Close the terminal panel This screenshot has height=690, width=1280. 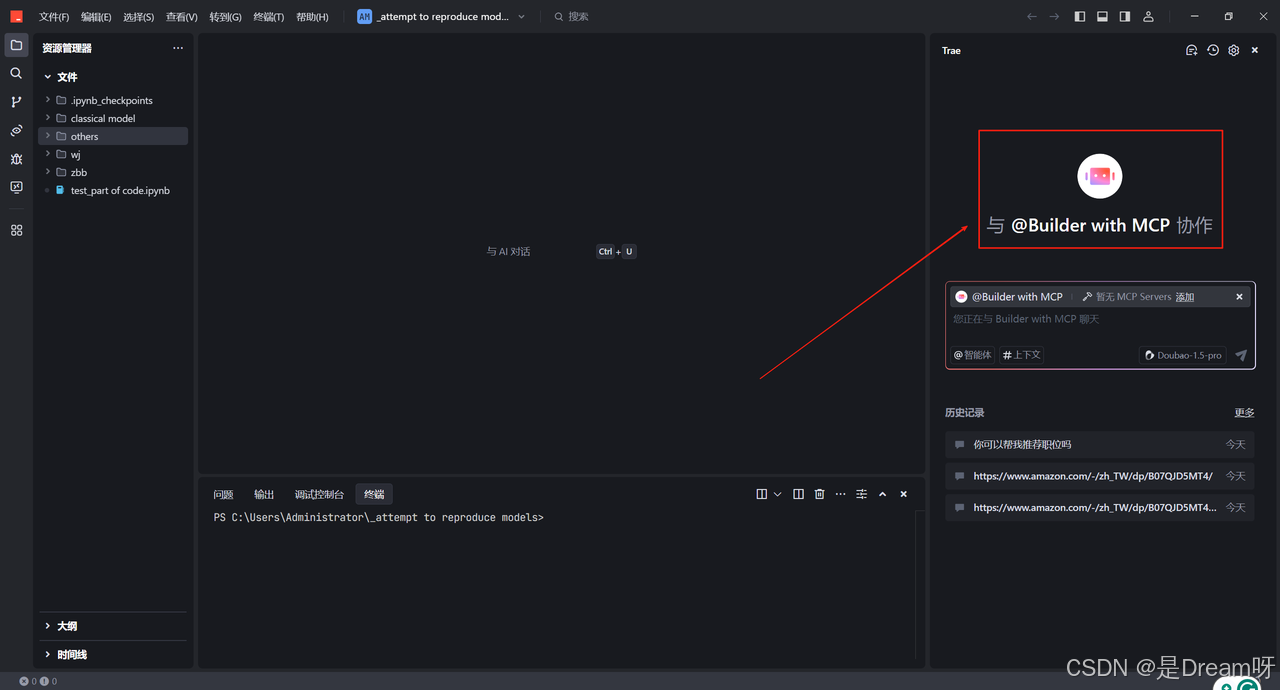903,494
